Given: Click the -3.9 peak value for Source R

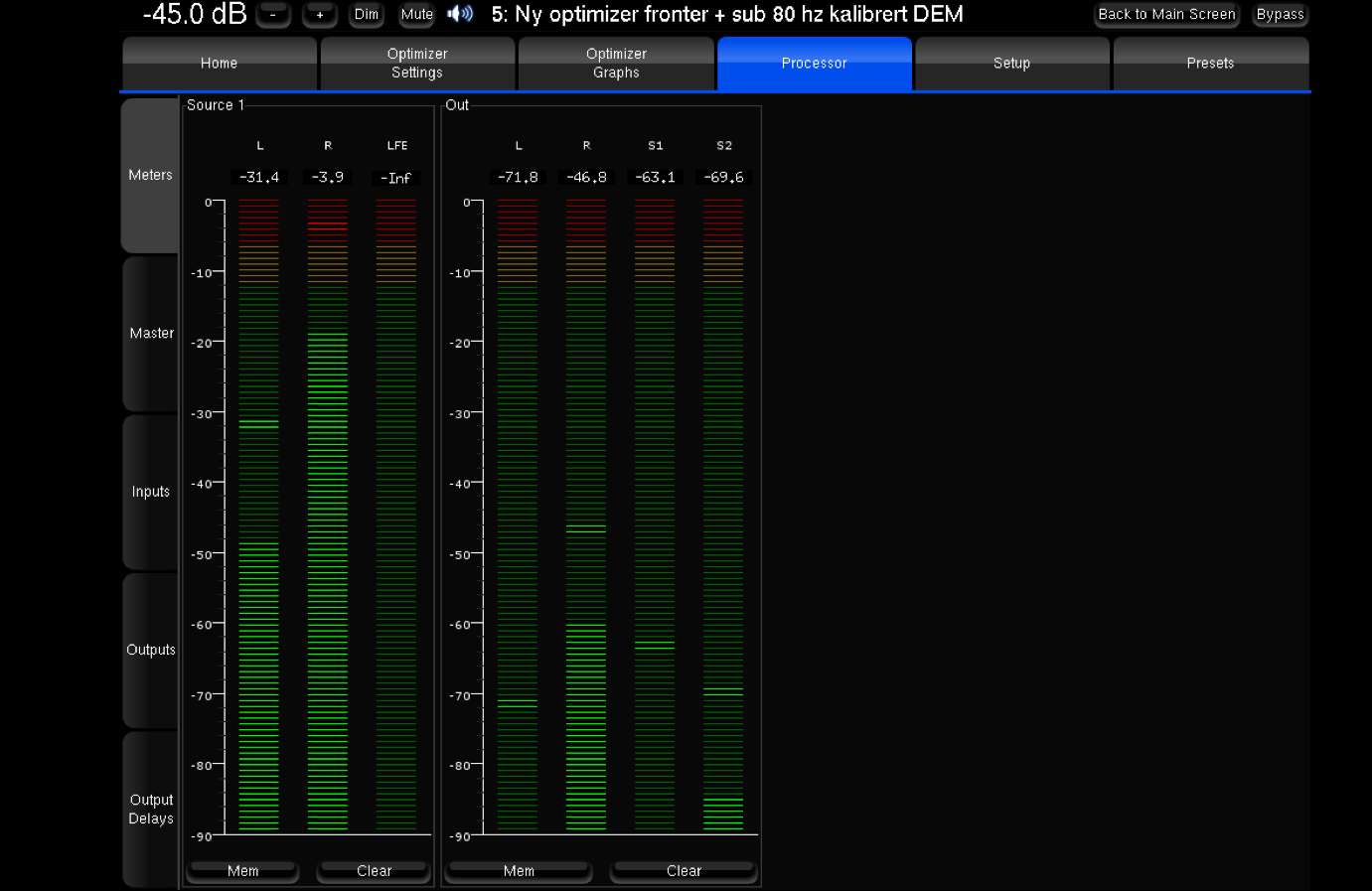Looking at the screenshot, I should (328, 177).
